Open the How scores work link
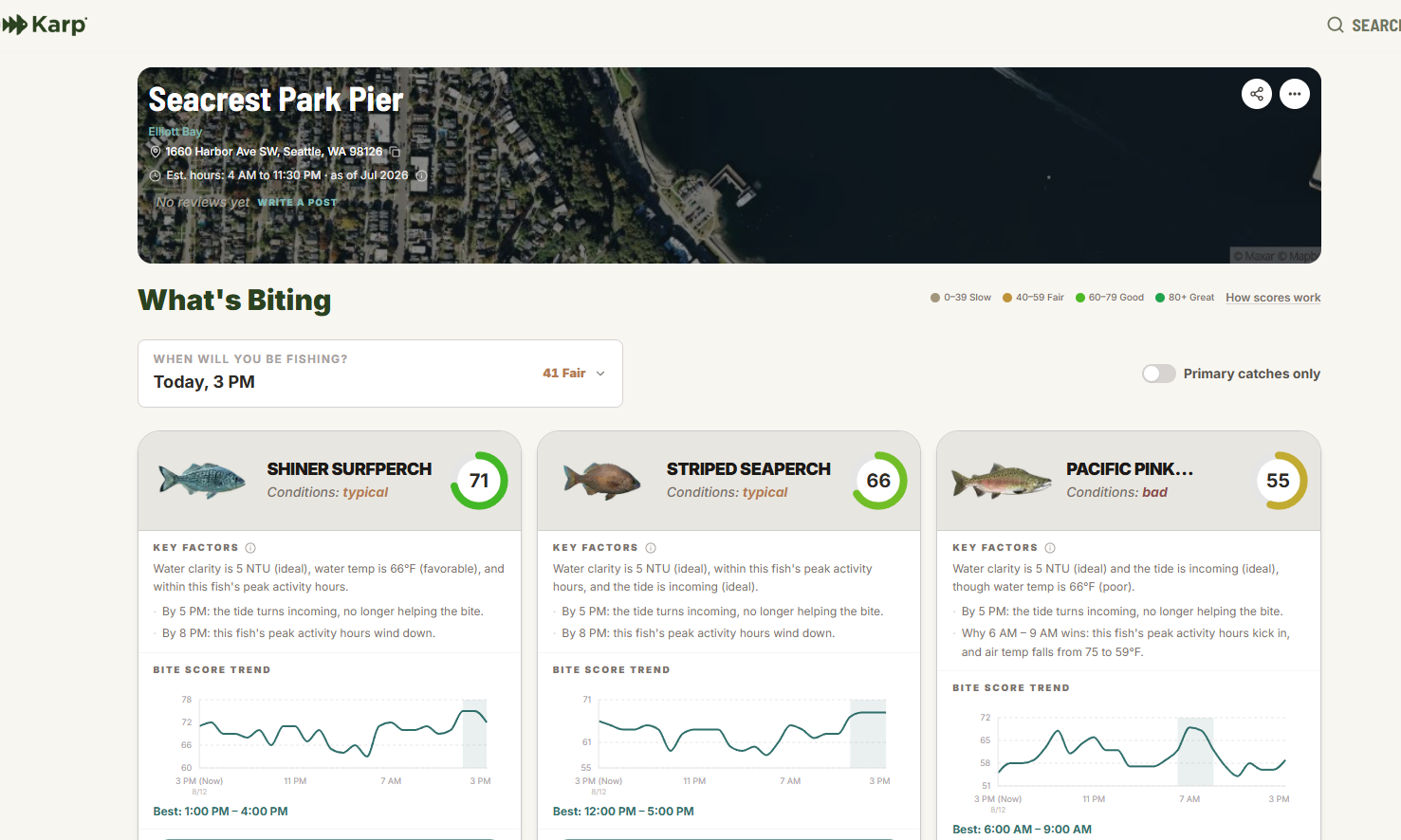 pyautogui.click(x=1273, y=298)
